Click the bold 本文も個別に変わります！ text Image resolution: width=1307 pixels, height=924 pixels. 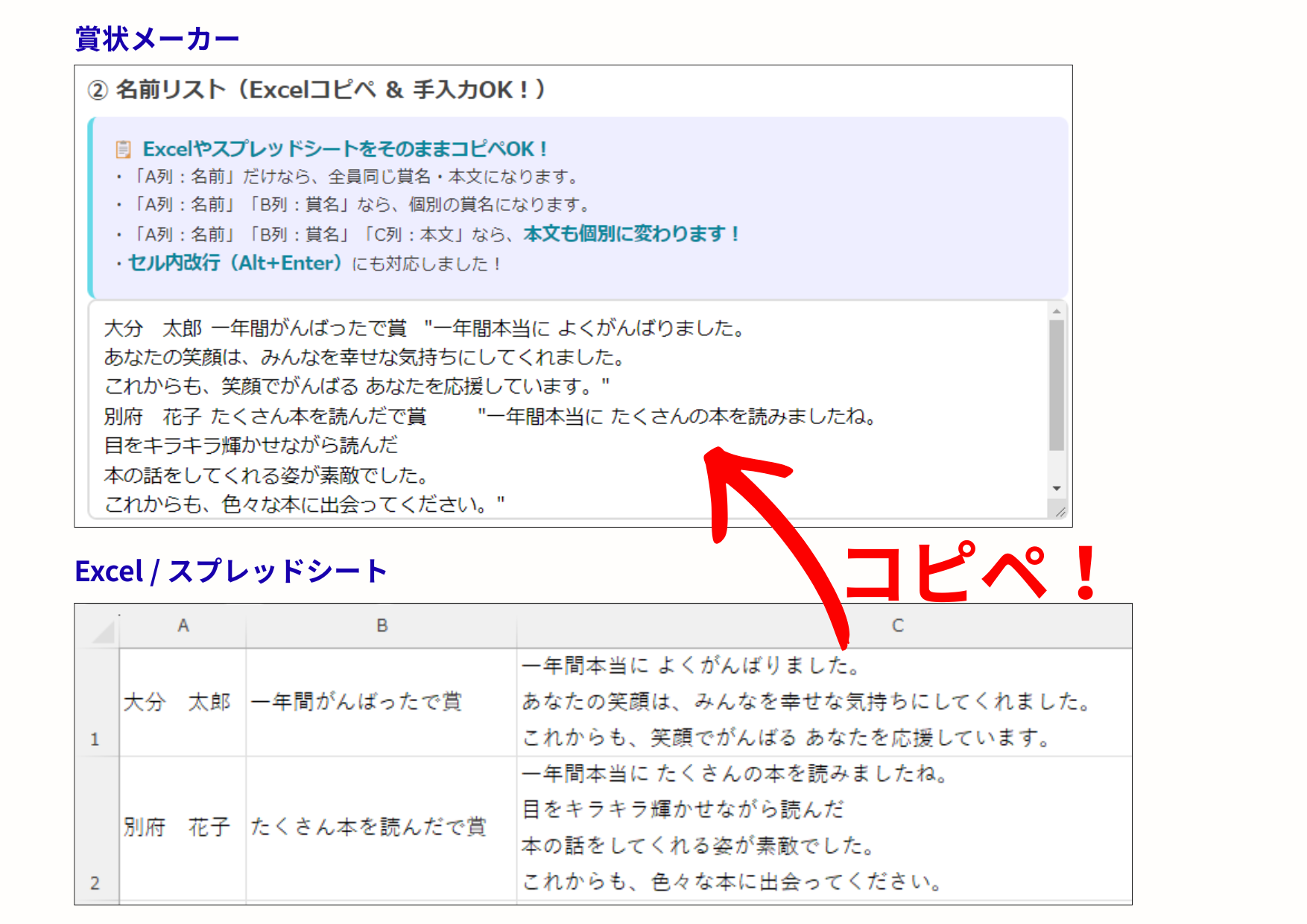coord(630,233)
